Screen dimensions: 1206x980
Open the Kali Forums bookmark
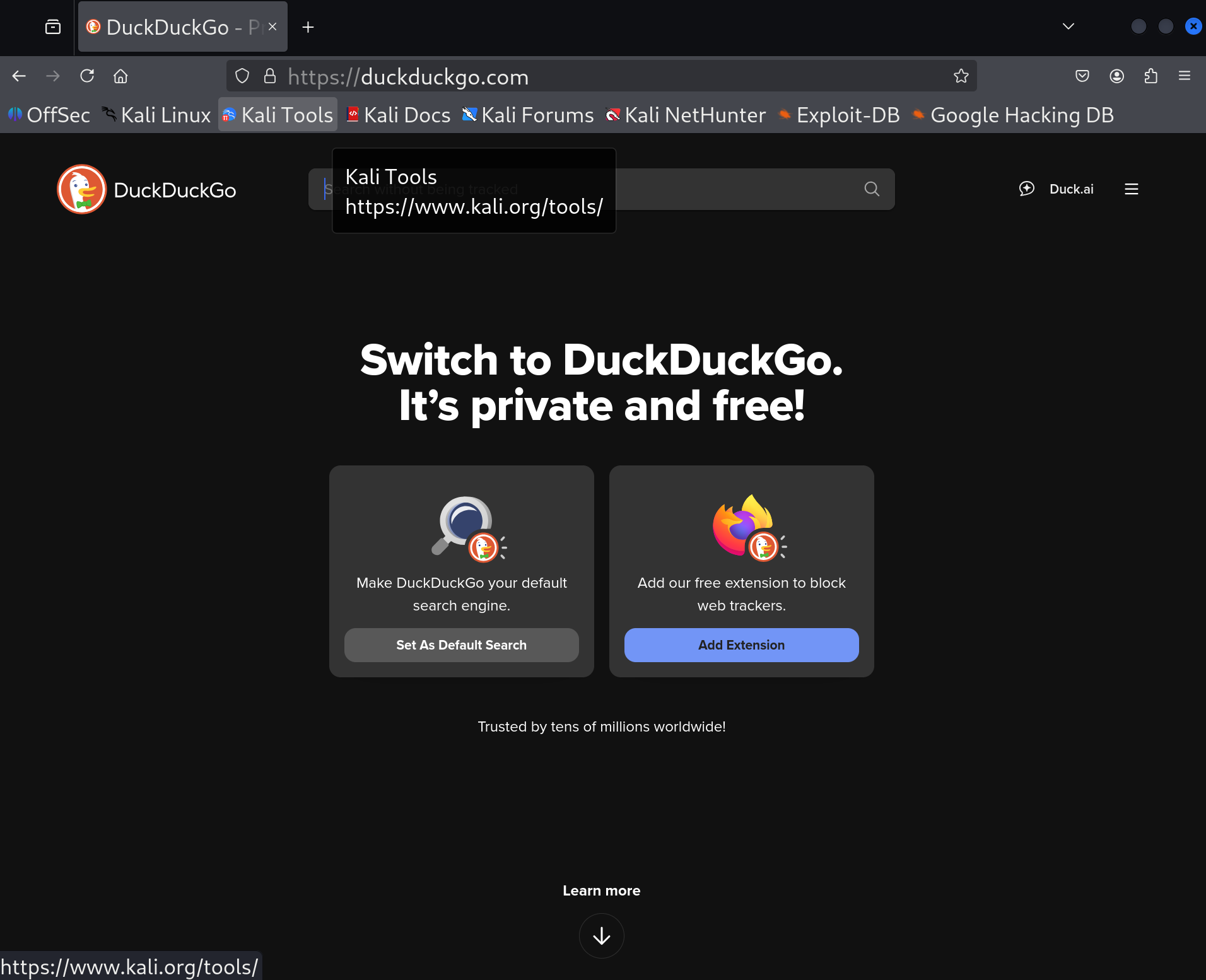(x=528, y=115)
